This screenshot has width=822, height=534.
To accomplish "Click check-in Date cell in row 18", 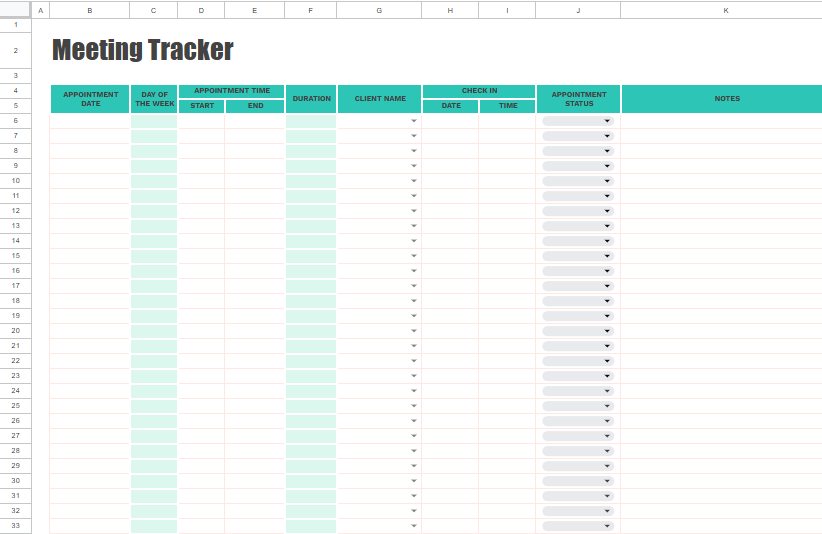I will point(450,301).
